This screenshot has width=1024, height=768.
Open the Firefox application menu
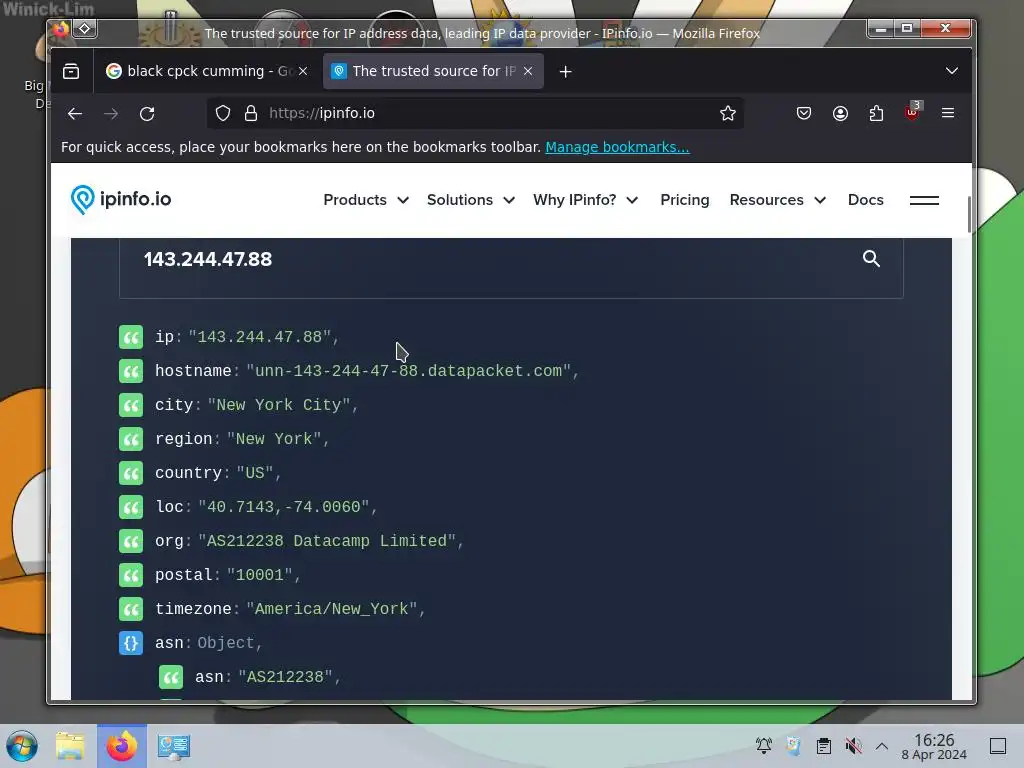click(x=948, y=113)
